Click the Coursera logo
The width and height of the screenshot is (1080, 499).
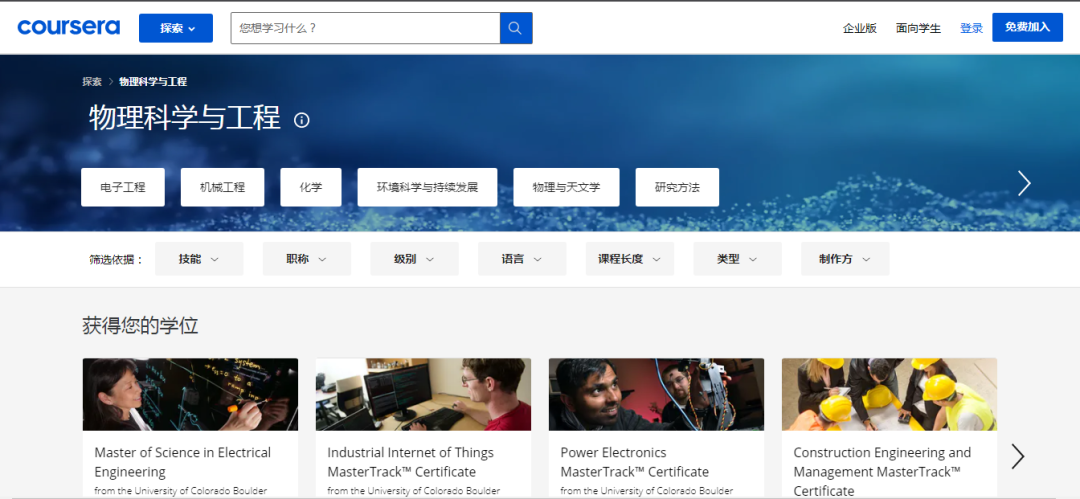(69, 28)
